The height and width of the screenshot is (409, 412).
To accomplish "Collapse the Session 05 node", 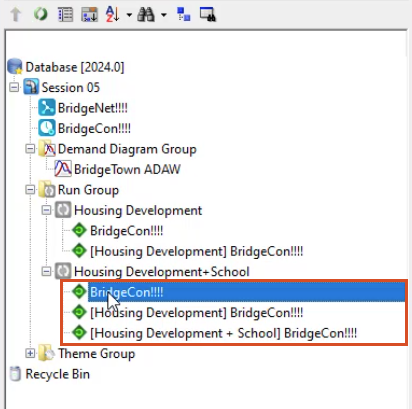I will [14, 88].
